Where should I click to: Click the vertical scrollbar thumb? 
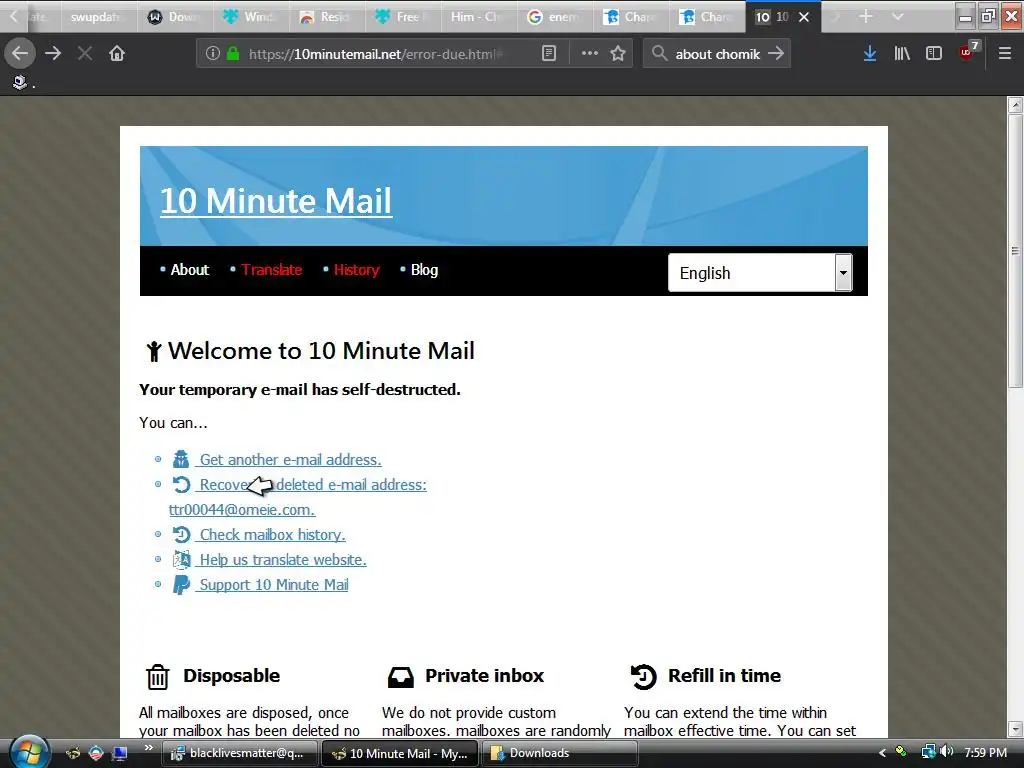tap(1015, 251)
